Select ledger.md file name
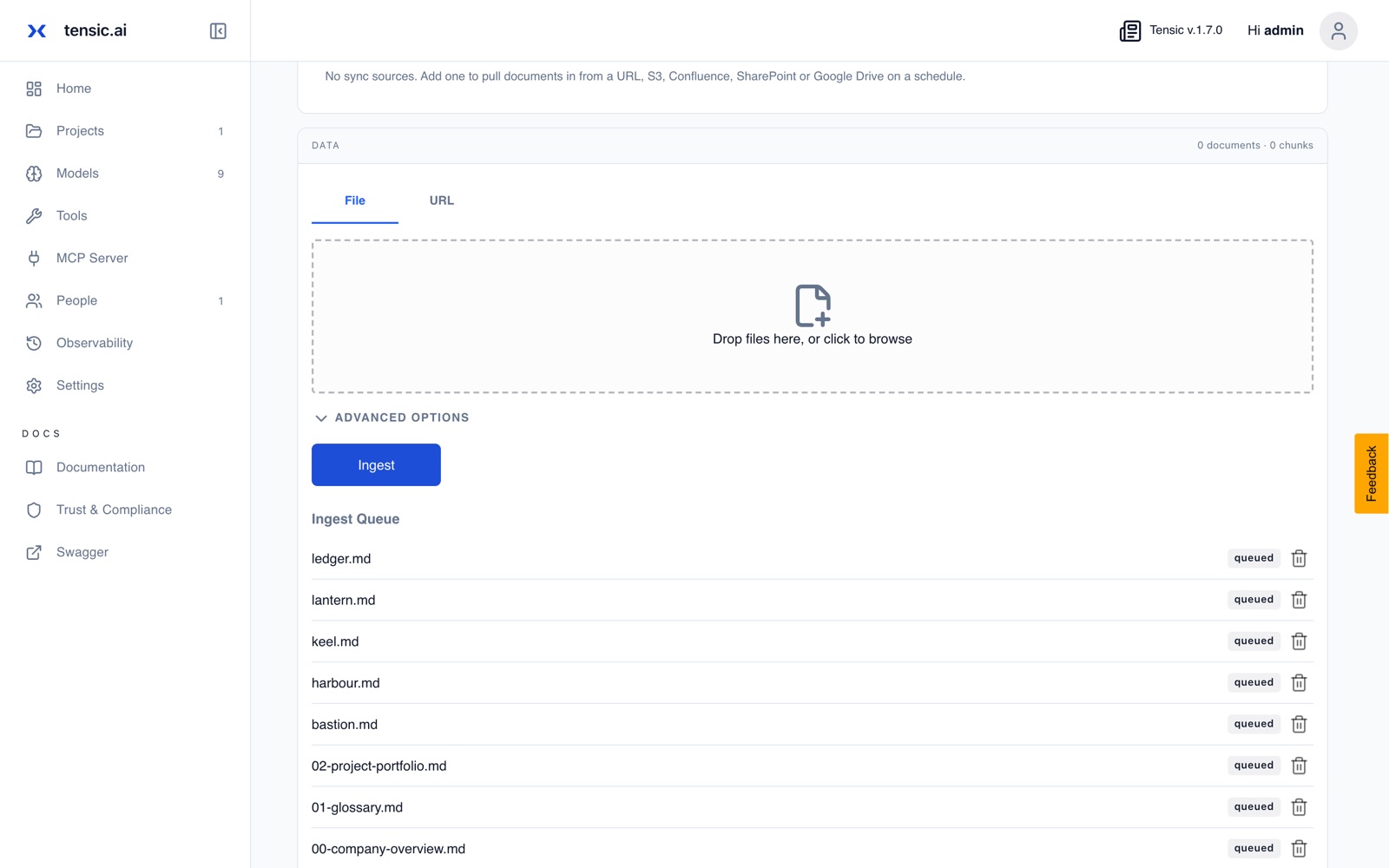This screenshot has width=1389, height=868. pos(341,559)
